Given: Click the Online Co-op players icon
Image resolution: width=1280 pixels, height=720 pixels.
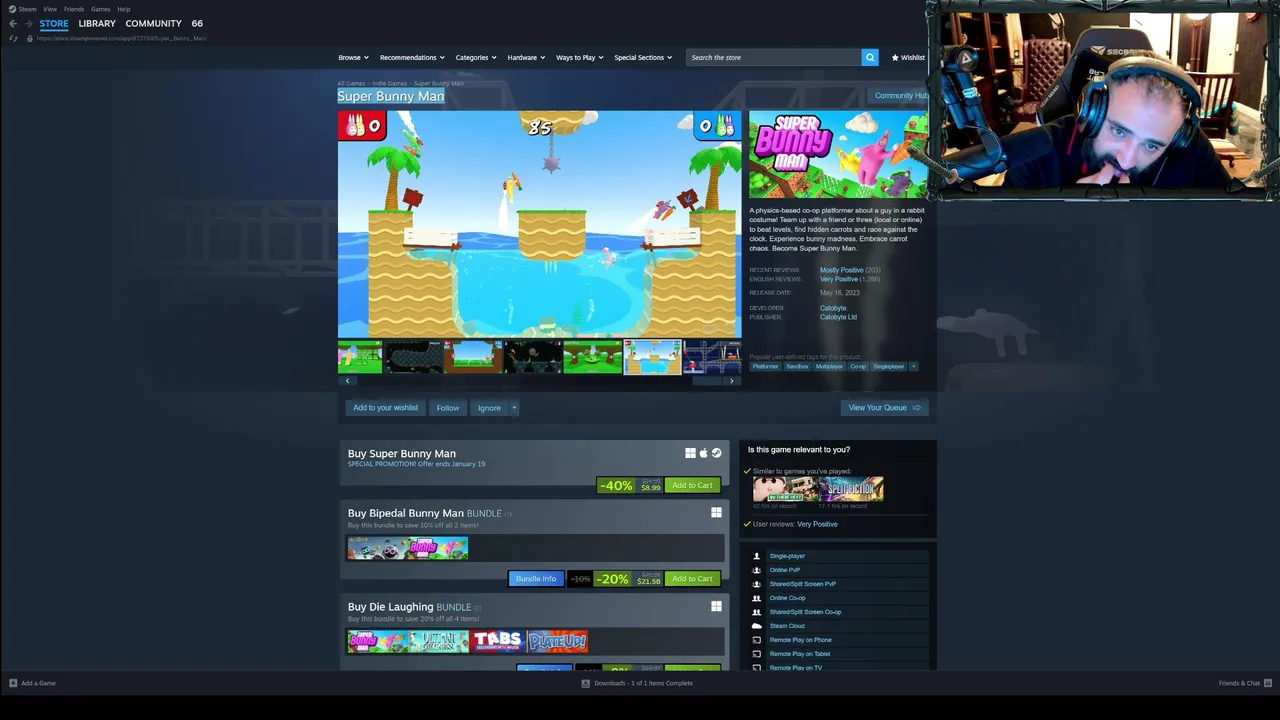Looking at the screenshot, I should 756,598.
